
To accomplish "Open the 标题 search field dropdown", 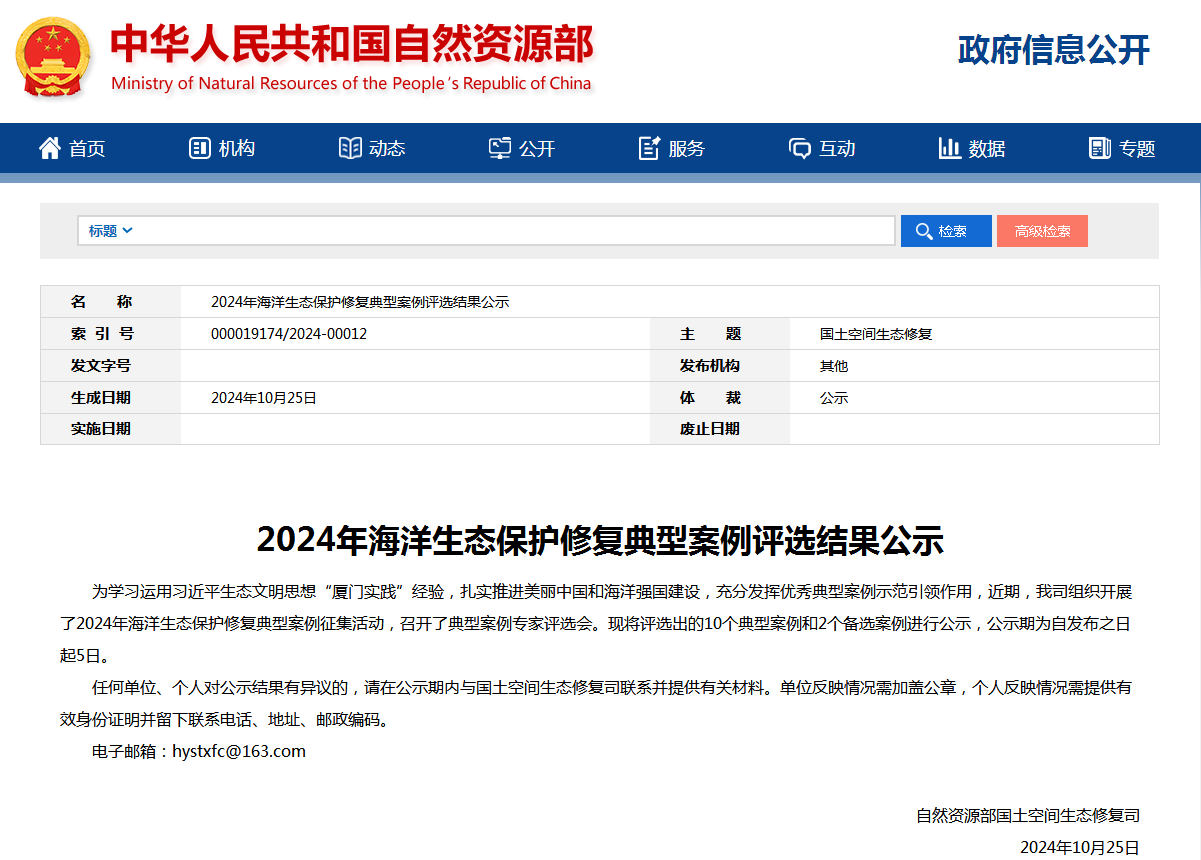I will [110, 231].
